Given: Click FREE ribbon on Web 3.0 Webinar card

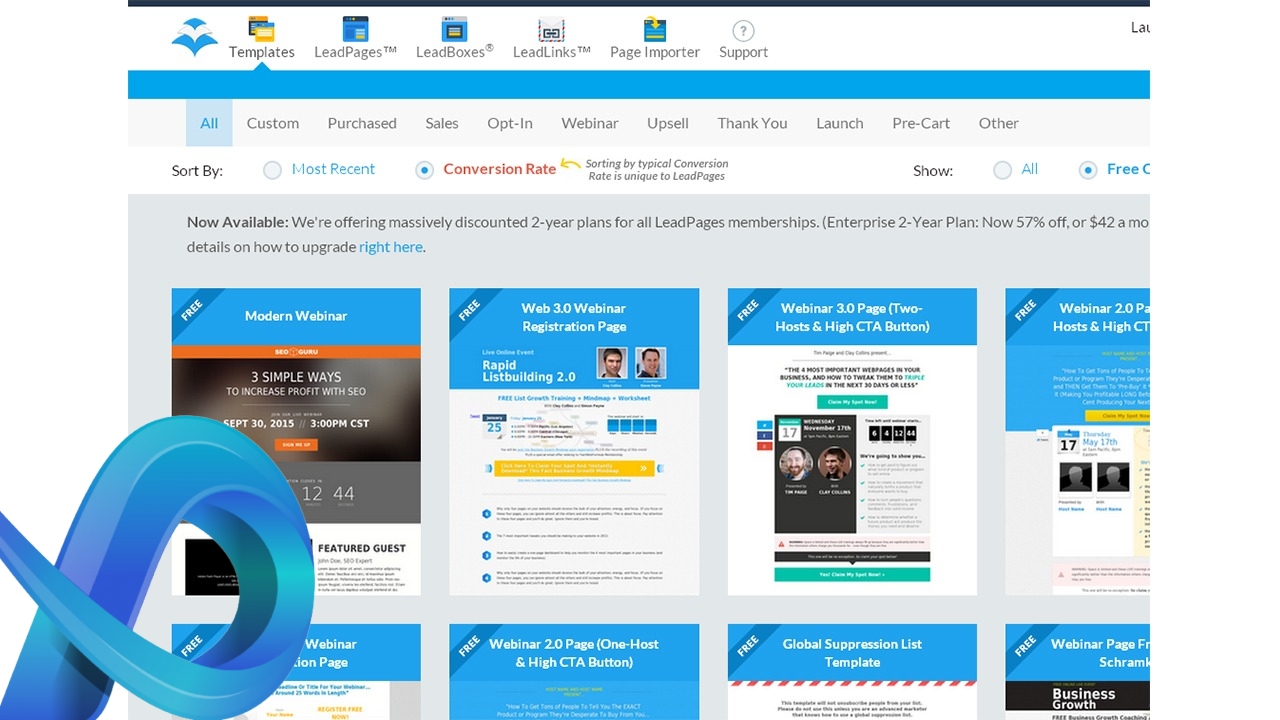Looking at the screenshot, I should coord(470,309).
